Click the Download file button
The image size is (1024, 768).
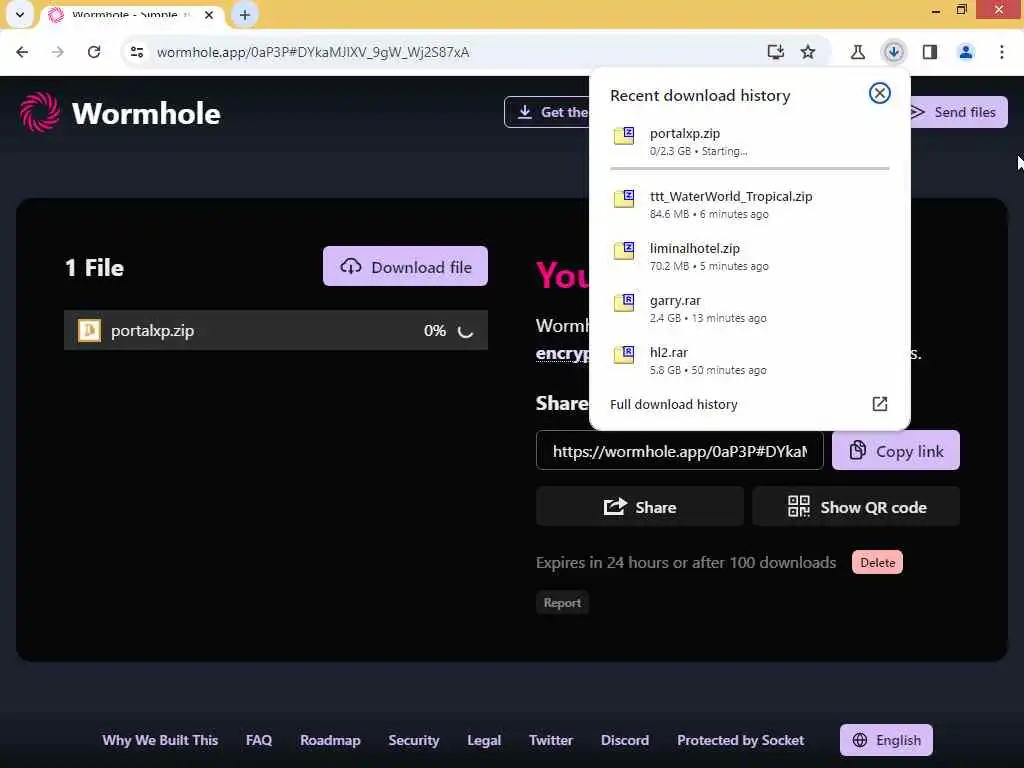(x=405, y=266)
